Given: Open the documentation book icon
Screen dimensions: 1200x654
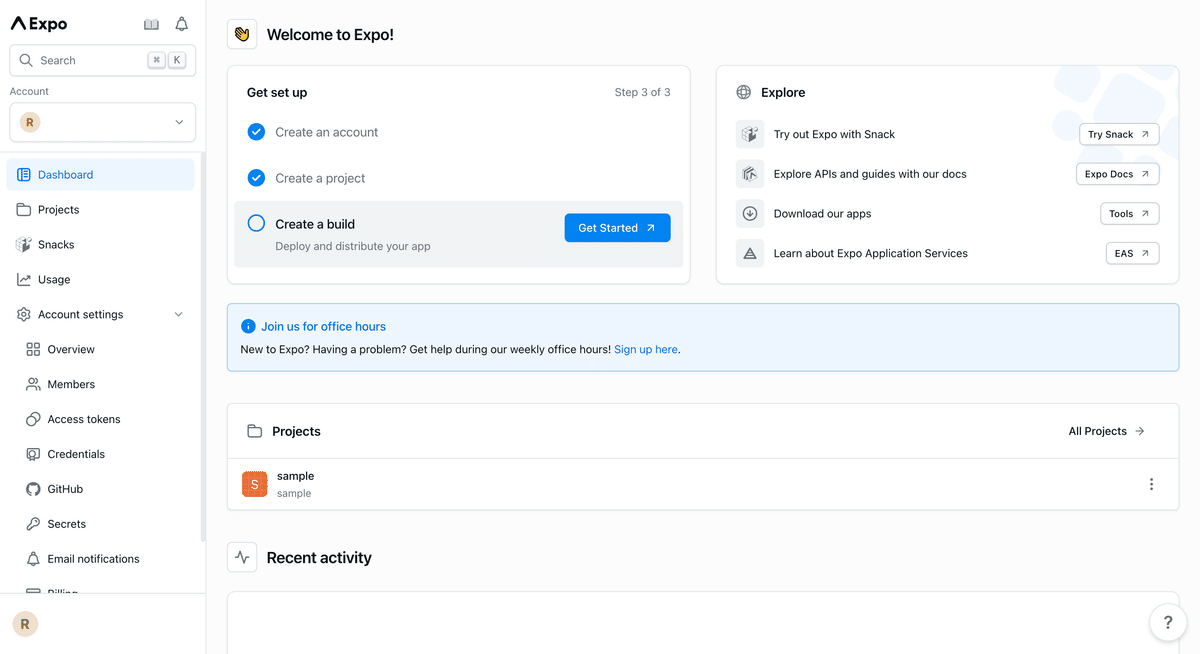Looking at the screenshot, I should point(151,24).
